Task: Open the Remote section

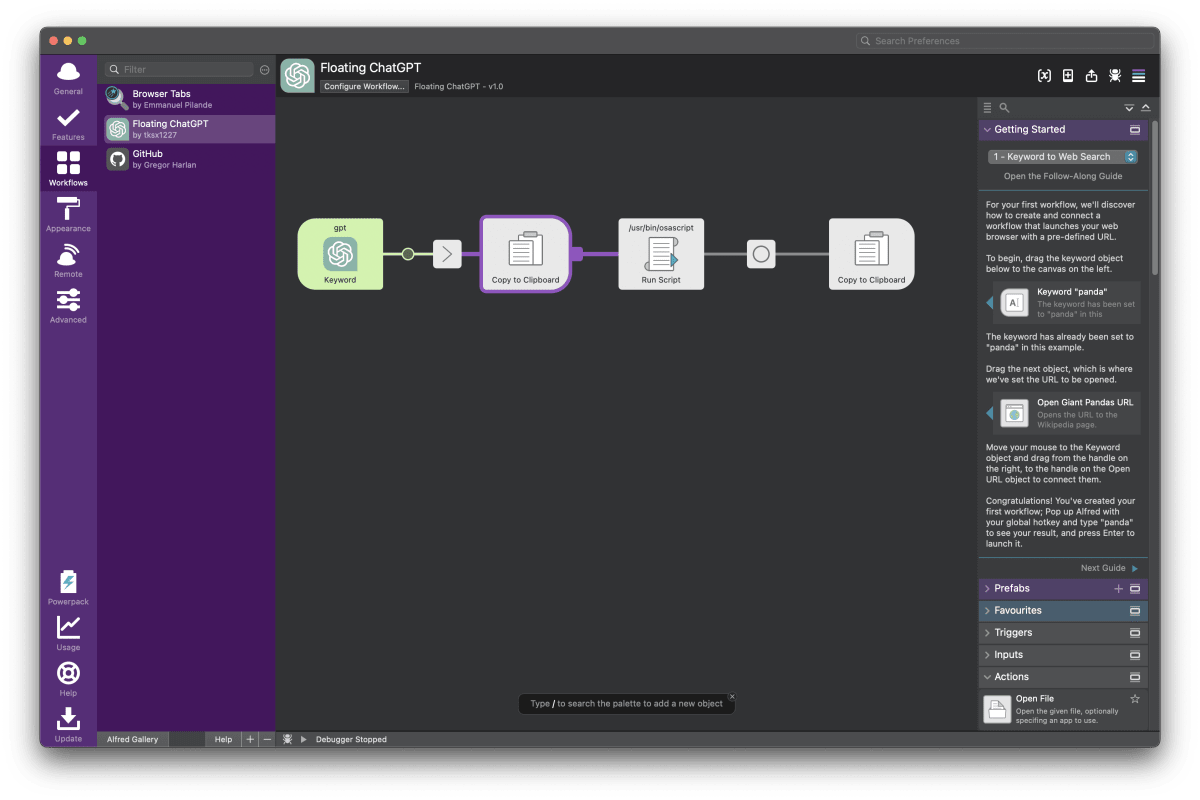Action: (68, 261)
